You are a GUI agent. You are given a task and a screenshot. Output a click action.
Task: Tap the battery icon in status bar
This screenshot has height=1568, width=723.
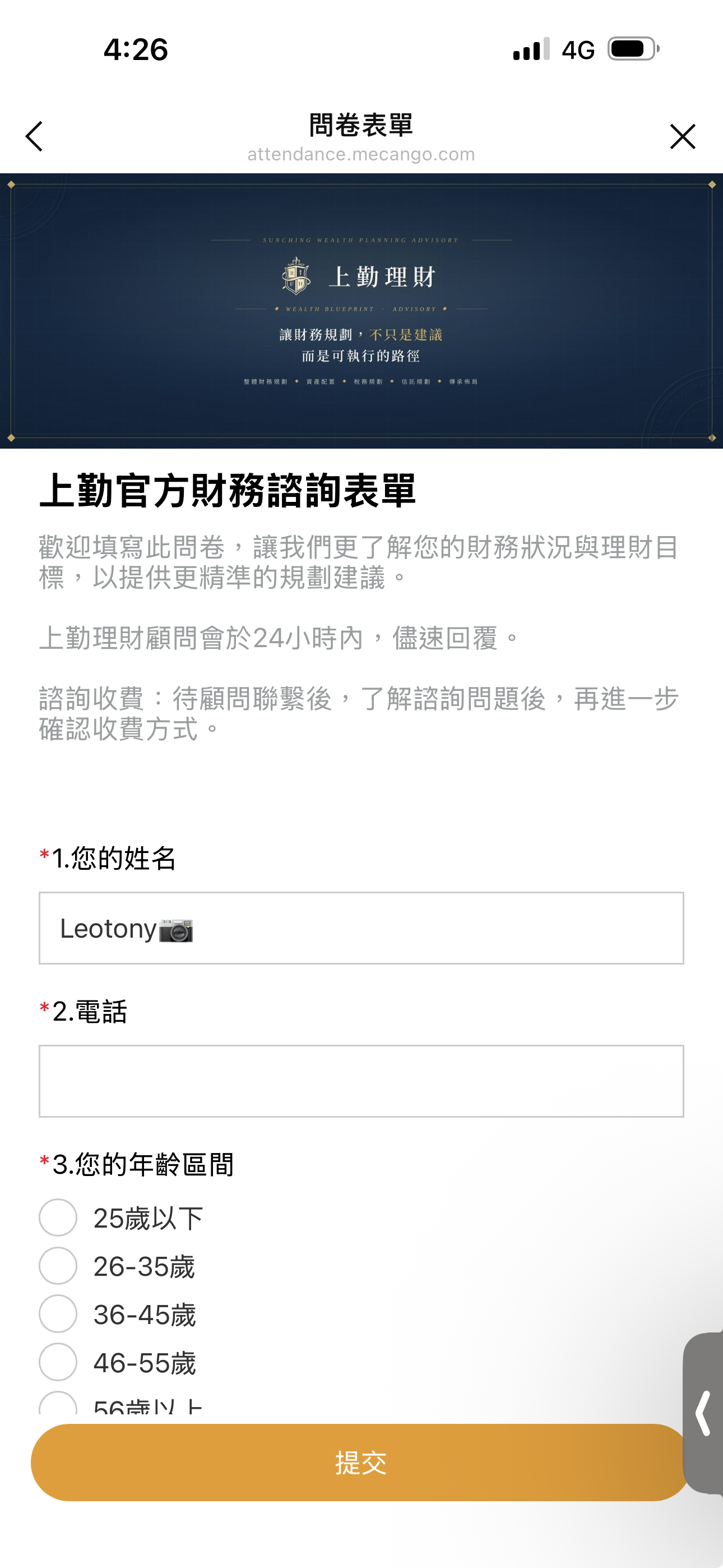(x=633, y=49)
